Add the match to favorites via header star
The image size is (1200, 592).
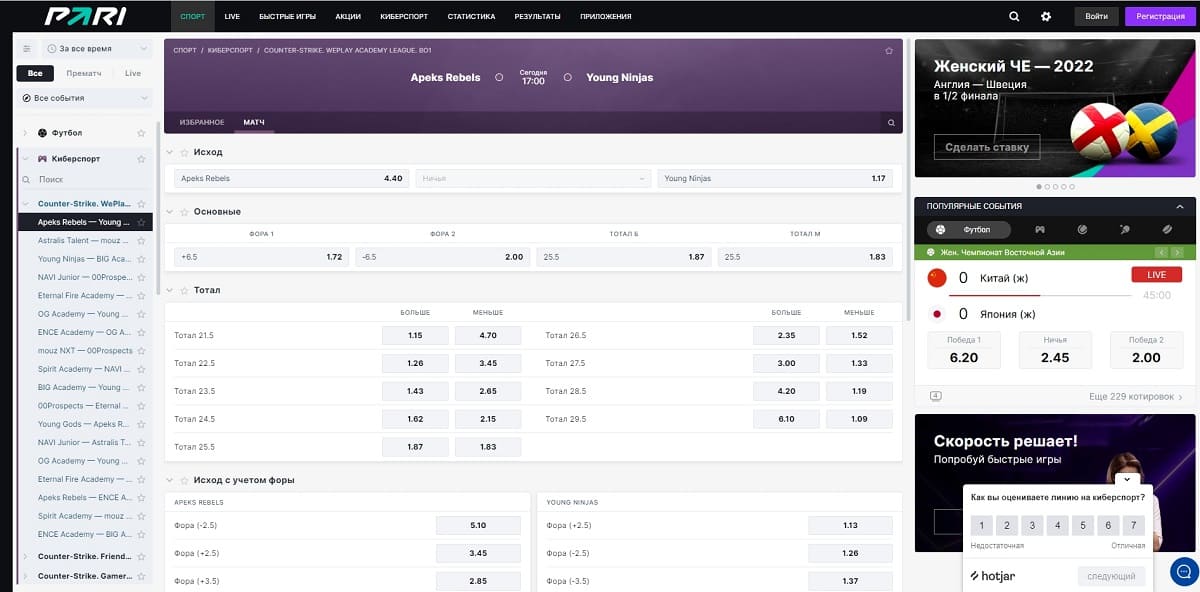pyautogui.click(x=889, y=50)
